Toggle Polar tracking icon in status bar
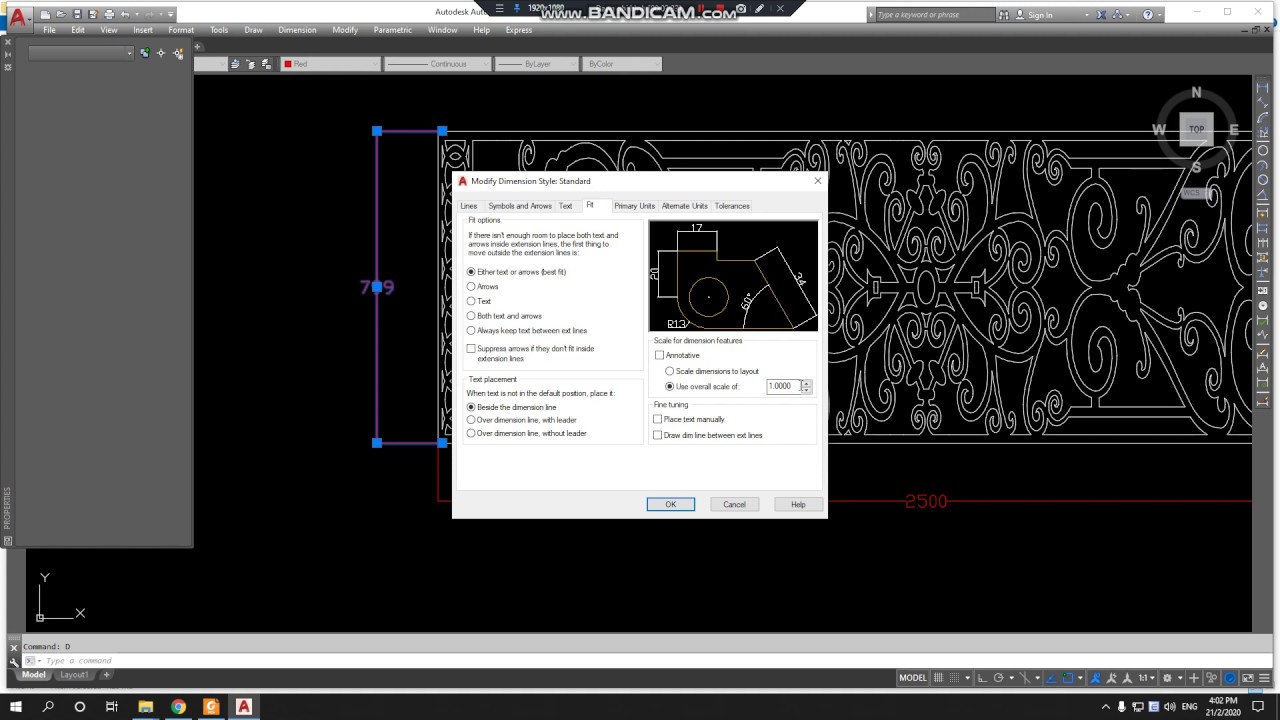The height and width of the screenshot is (720, 1280). click(x=998, y=678)
